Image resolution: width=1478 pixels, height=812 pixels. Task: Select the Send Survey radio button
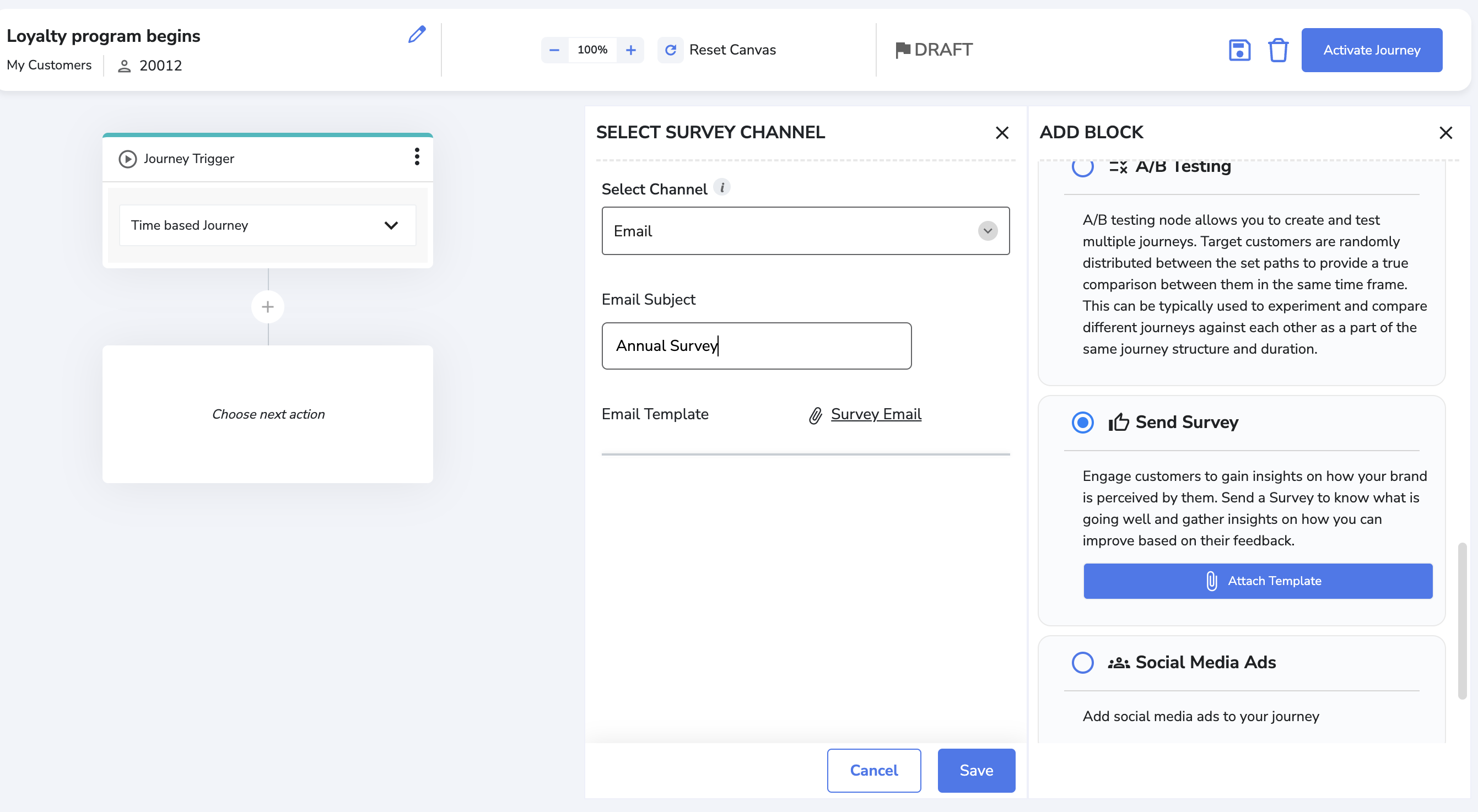pos(1082,423)
